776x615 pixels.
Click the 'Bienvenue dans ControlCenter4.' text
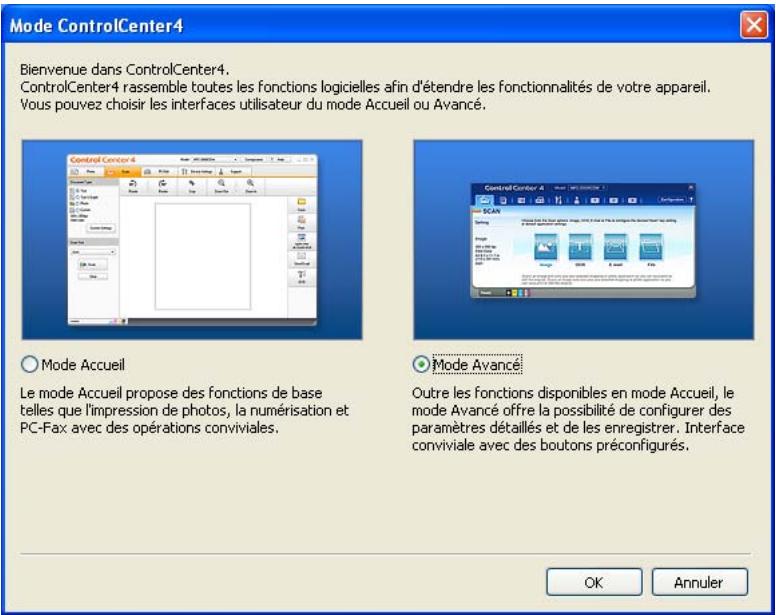click(x=124, y=69)
